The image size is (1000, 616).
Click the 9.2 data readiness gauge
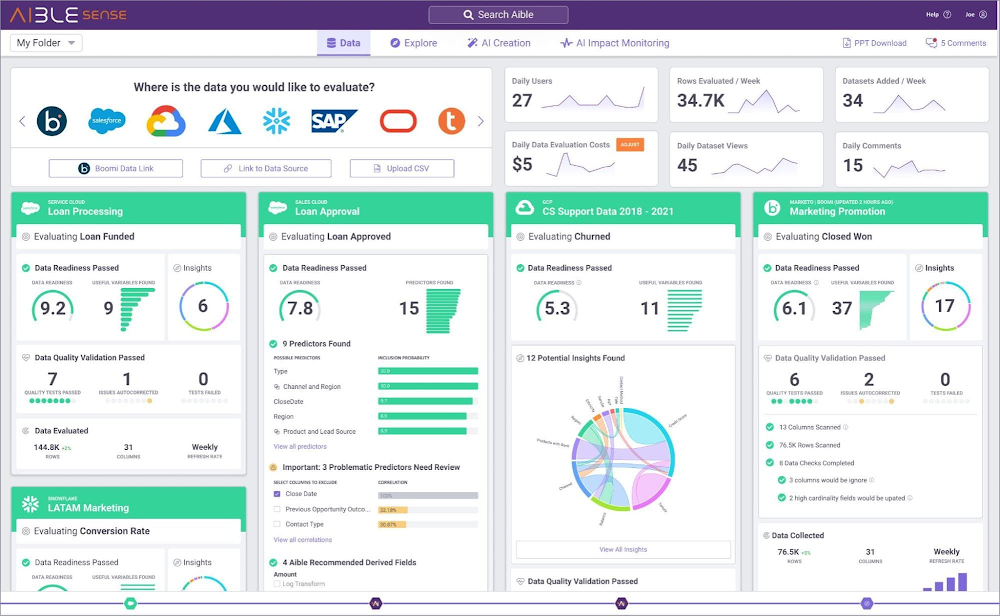pos(53,308)
